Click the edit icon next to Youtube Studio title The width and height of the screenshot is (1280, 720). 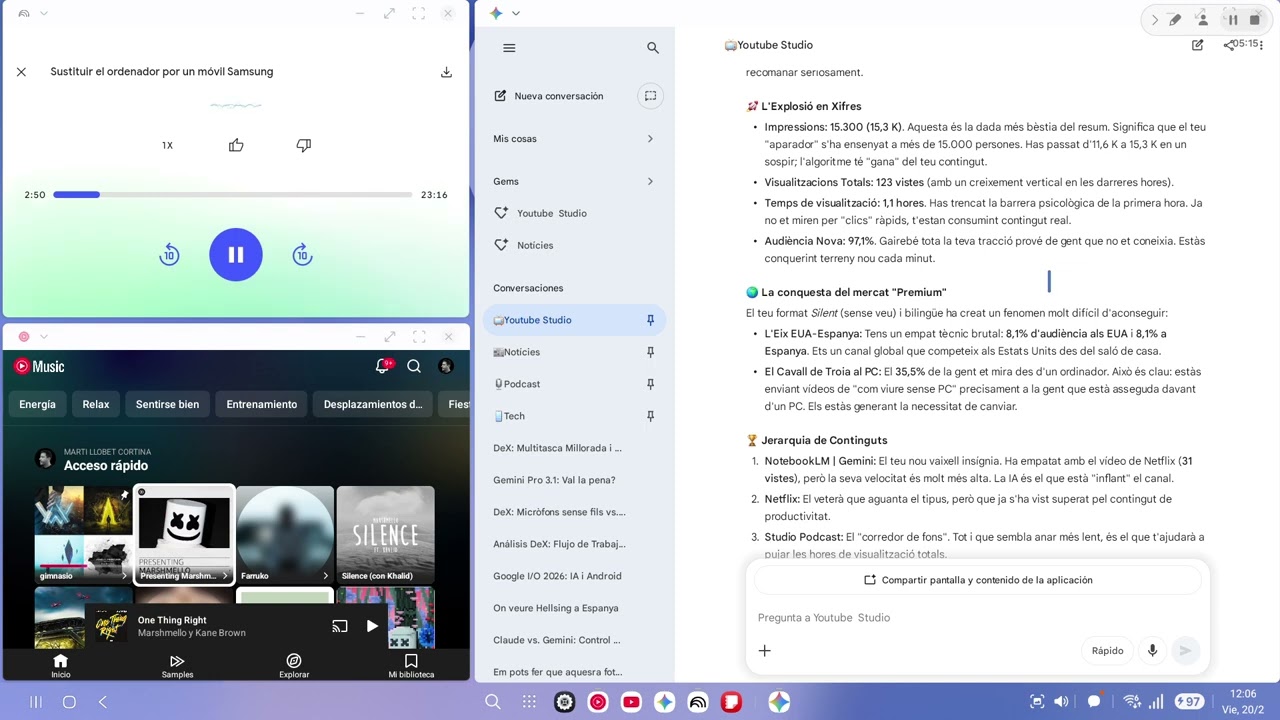click(x=1198, y=45)
